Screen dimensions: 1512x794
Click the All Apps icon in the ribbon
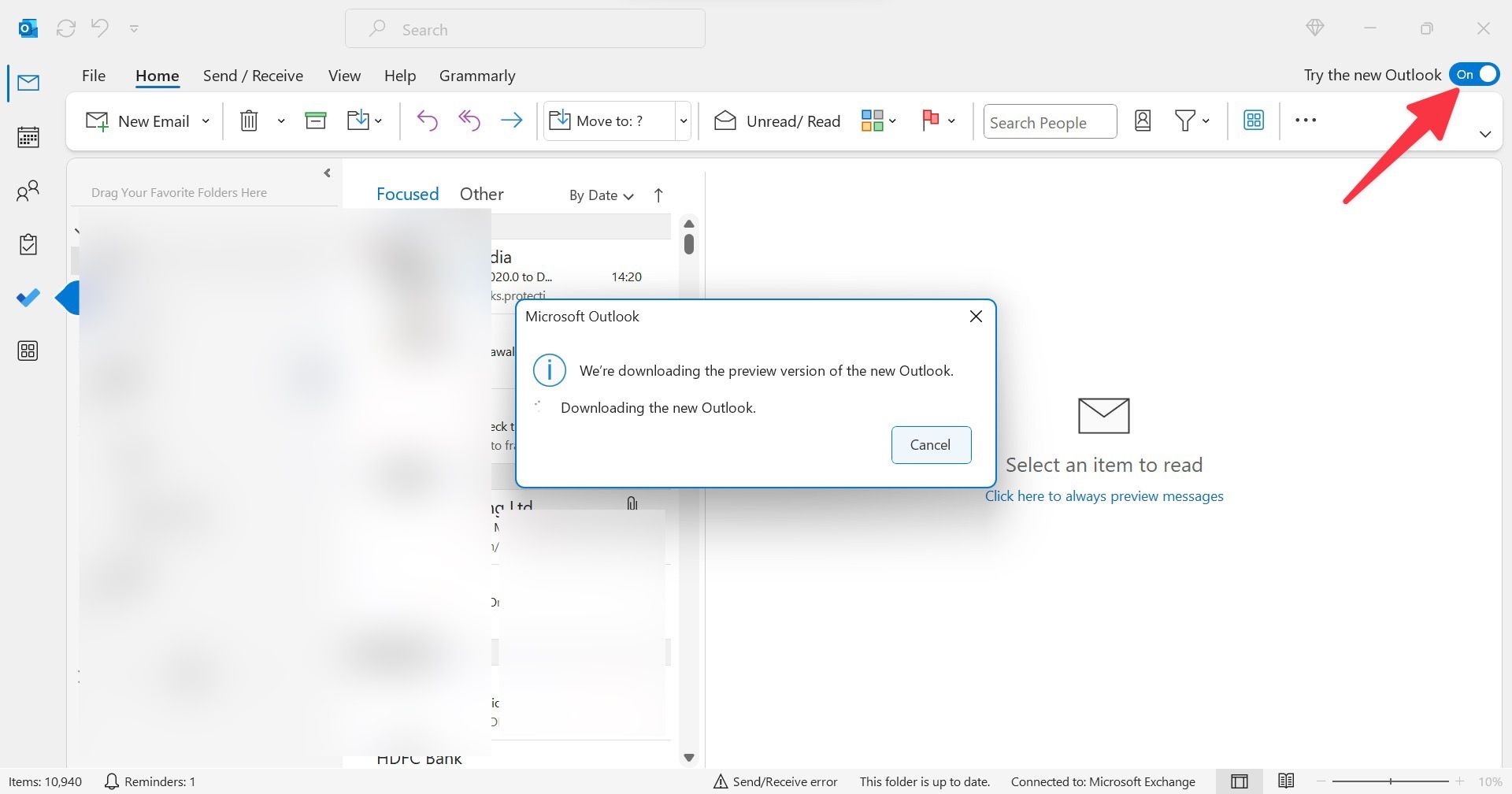[x=1254, y=121]
